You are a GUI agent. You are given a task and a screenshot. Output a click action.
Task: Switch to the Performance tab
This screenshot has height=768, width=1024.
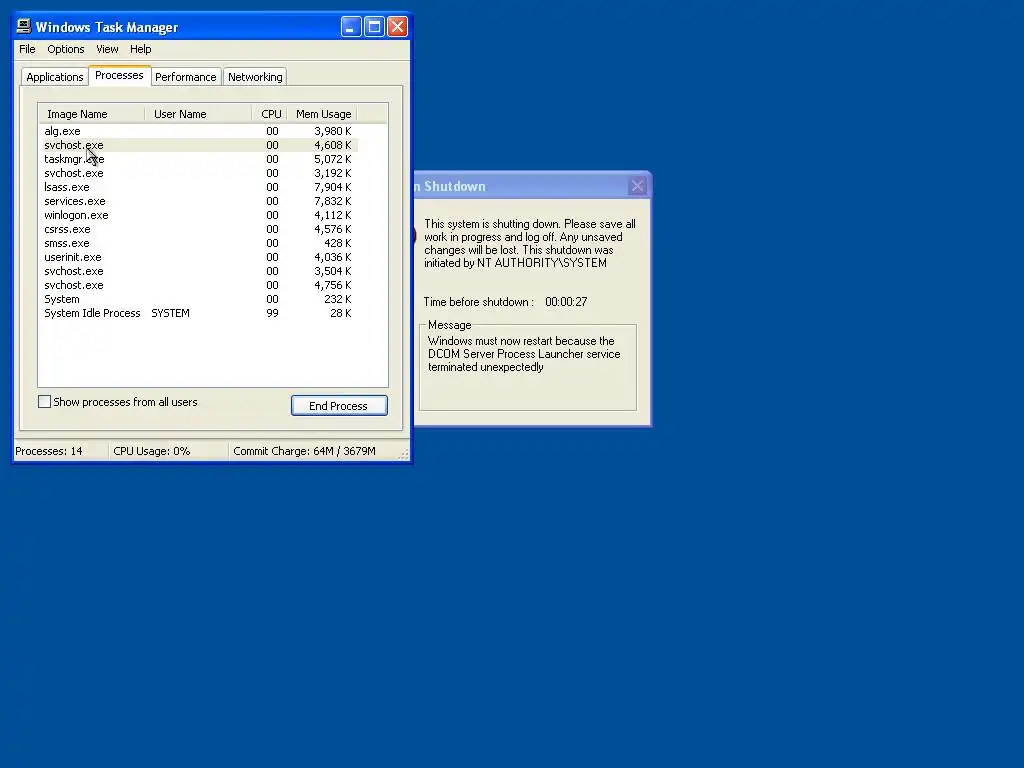(x=185, y=77)
